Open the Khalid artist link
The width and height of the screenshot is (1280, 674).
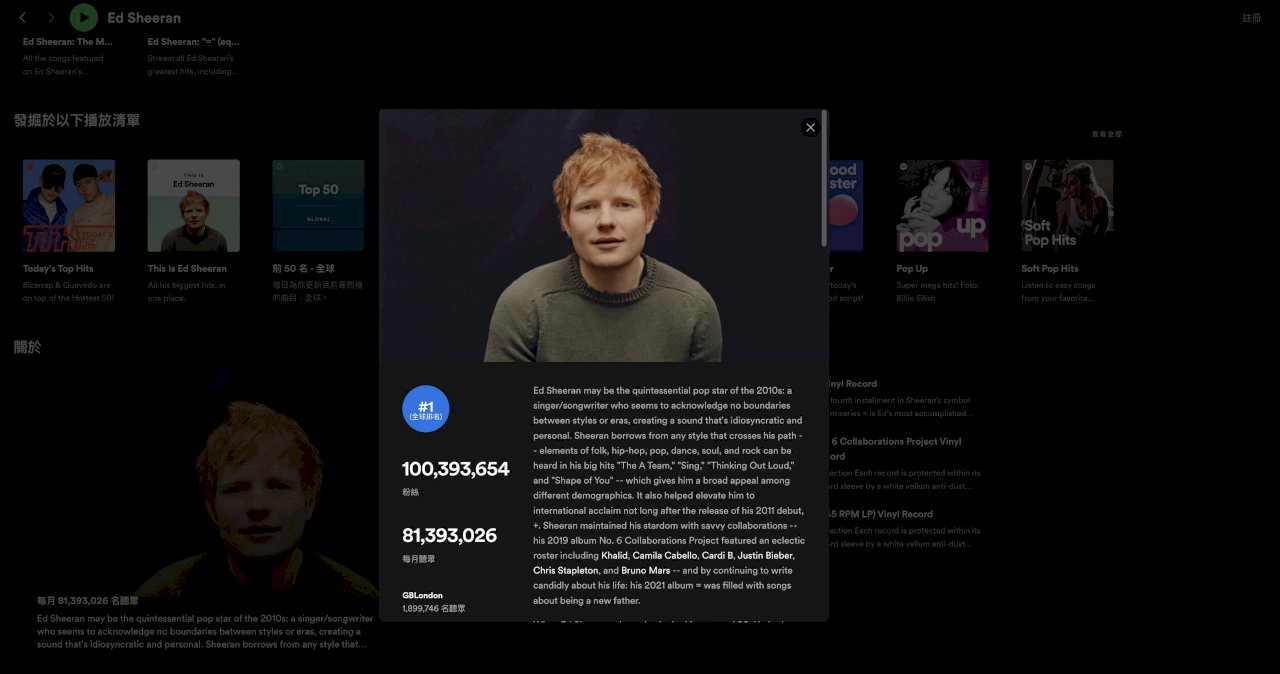click(614, 555)
